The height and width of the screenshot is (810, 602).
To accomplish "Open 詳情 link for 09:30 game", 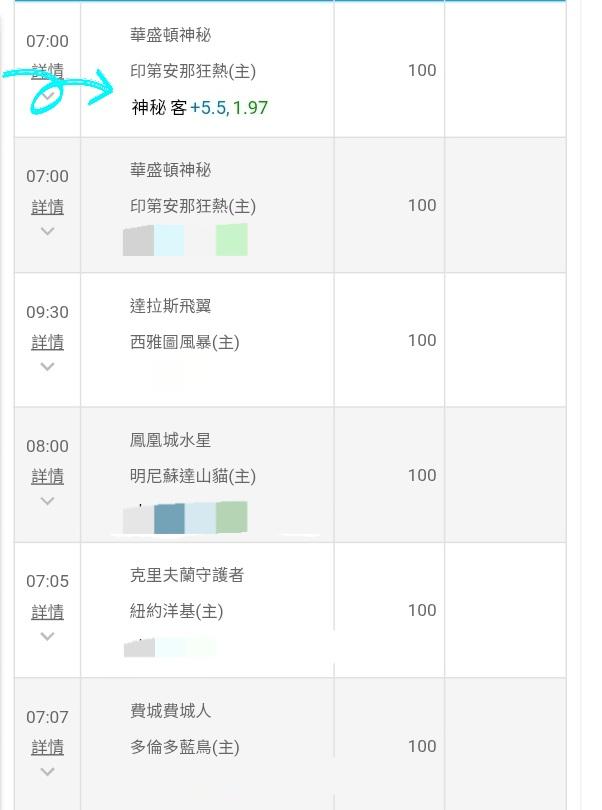I will pos(48,342).
